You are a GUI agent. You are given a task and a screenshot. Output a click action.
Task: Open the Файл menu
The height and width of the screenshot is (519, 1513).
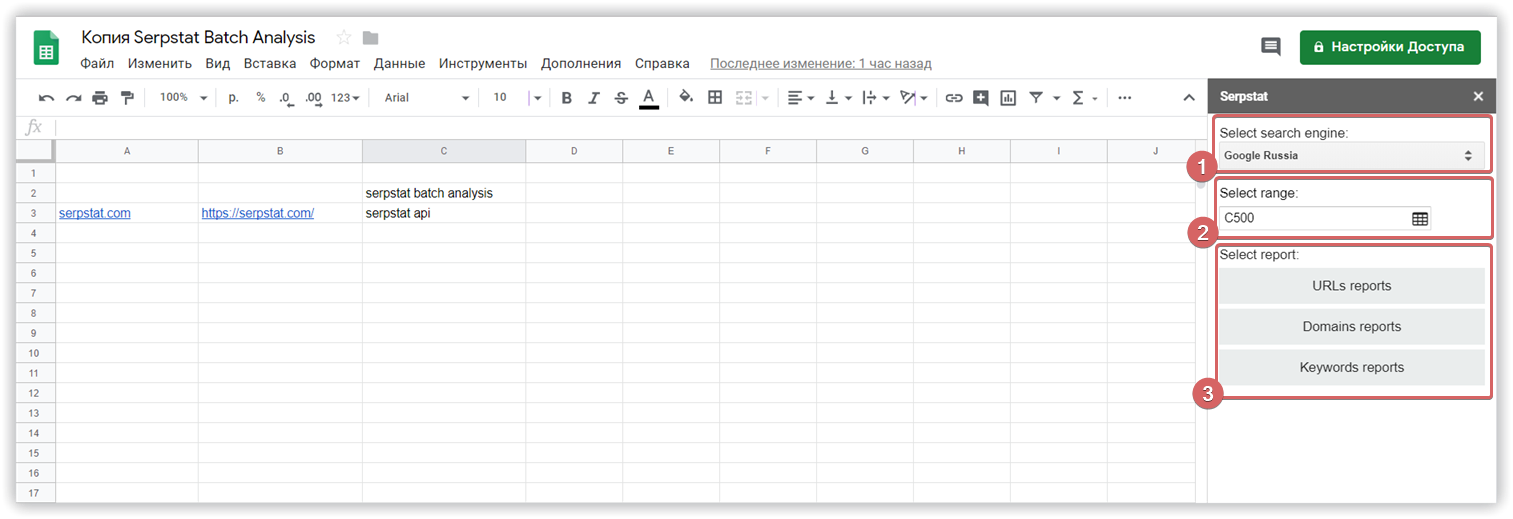tap(97, 63)
